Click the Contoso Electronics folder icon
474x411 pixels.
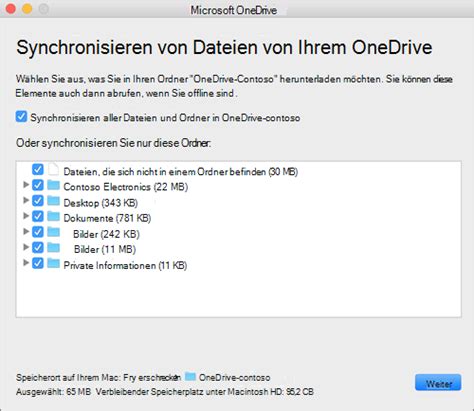pyautogui.click(x=53, y=185)
